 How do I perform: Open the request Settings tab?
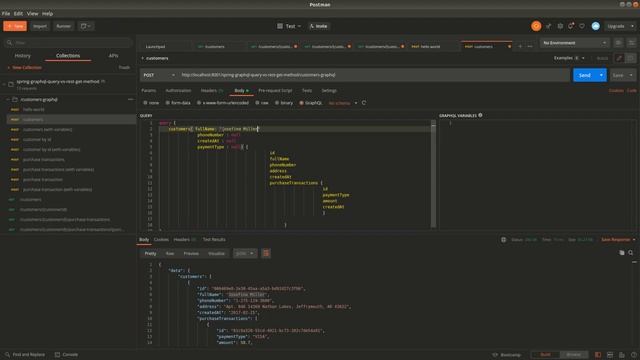click(x=329, y=91)
